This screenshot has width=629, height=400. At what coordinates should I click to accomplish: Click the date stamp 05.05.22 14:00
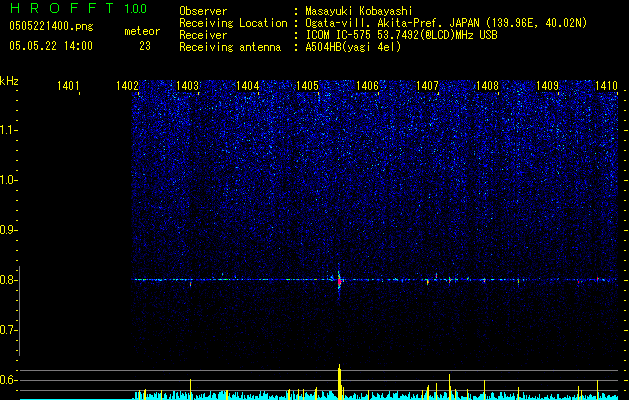pyautogui.click(x=51, y=46)
